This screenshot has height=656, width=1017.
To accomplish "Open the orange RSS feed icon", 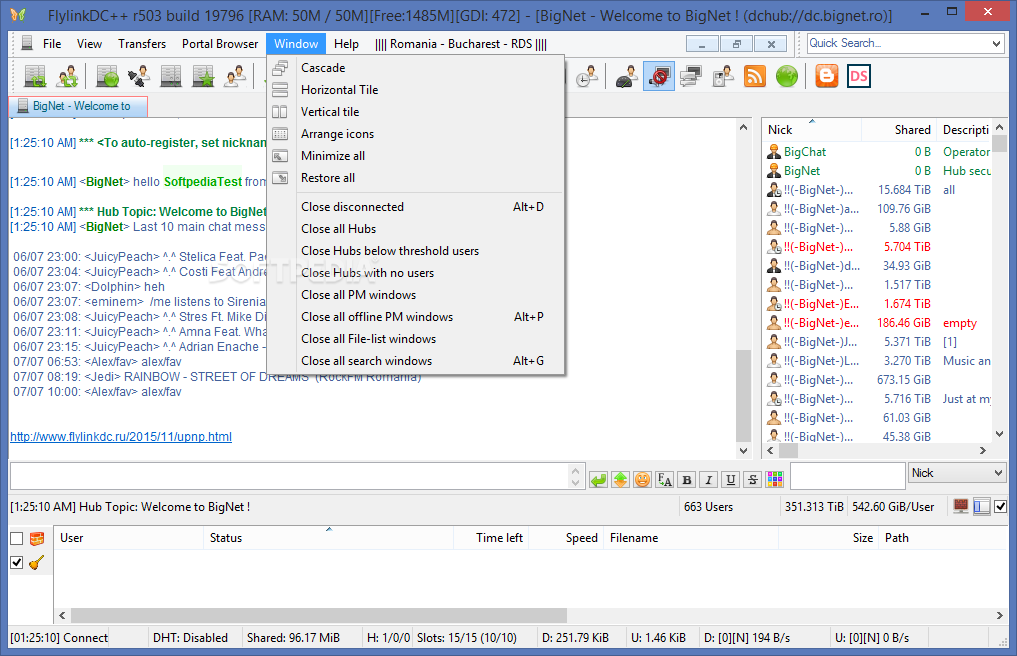I will coord(755,77).
